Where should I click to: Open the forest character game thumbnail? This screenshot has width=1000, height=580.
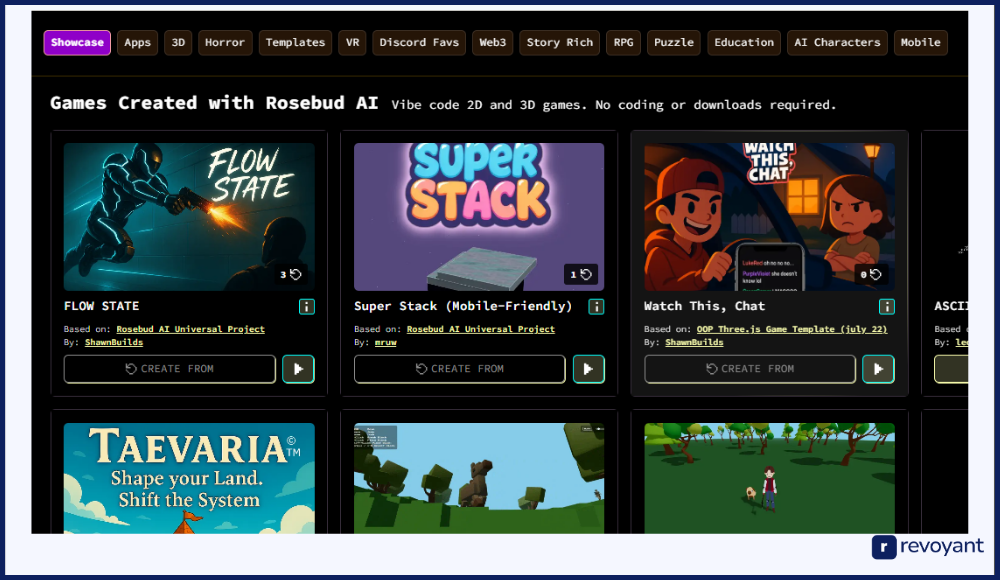[769, 478]
